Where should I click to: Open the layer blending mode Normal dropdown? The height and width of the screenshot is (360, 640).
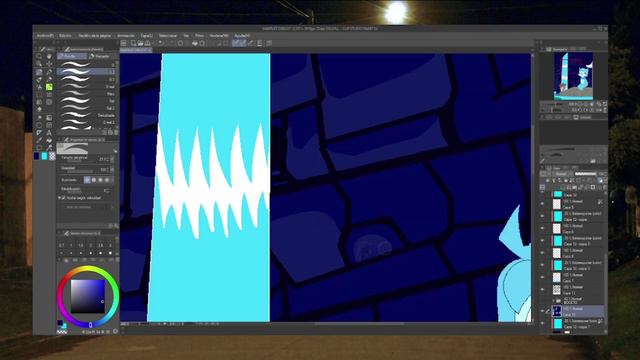point(562,174)
